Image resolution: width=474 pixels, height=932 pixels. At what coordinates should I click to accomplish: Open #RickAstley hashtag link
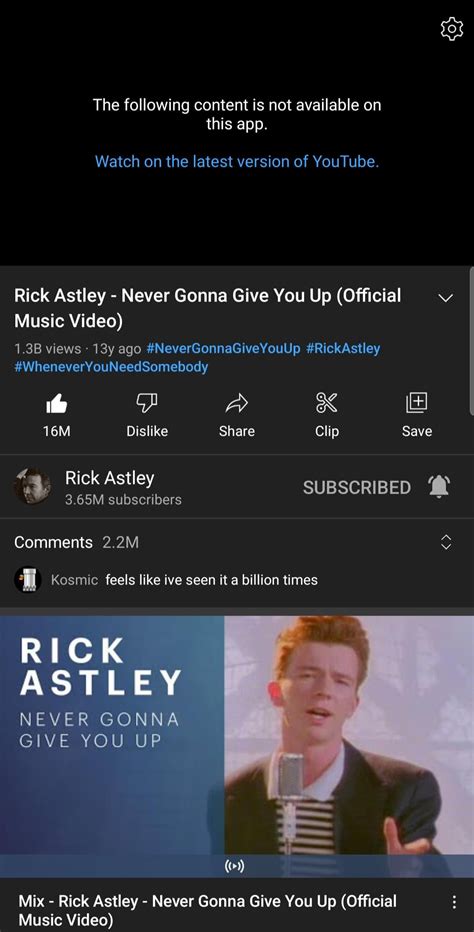tap(343, 348)
